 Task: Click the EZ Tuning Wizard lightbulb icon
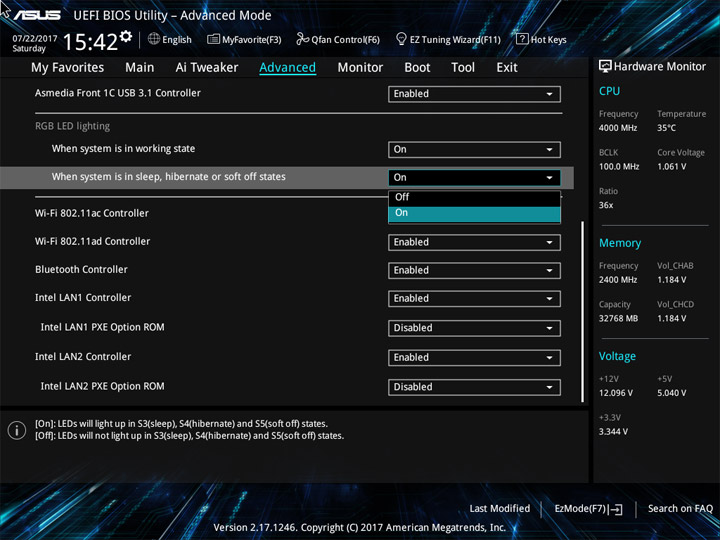pos(401,39)
